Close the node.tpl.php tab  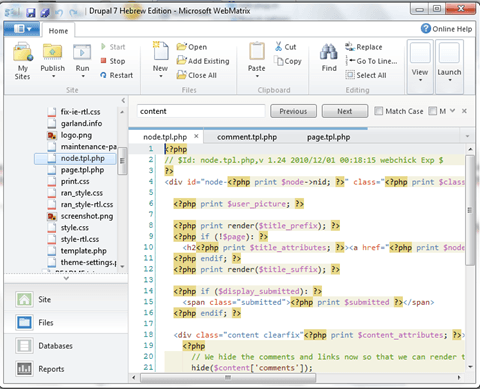click(196, 136)
